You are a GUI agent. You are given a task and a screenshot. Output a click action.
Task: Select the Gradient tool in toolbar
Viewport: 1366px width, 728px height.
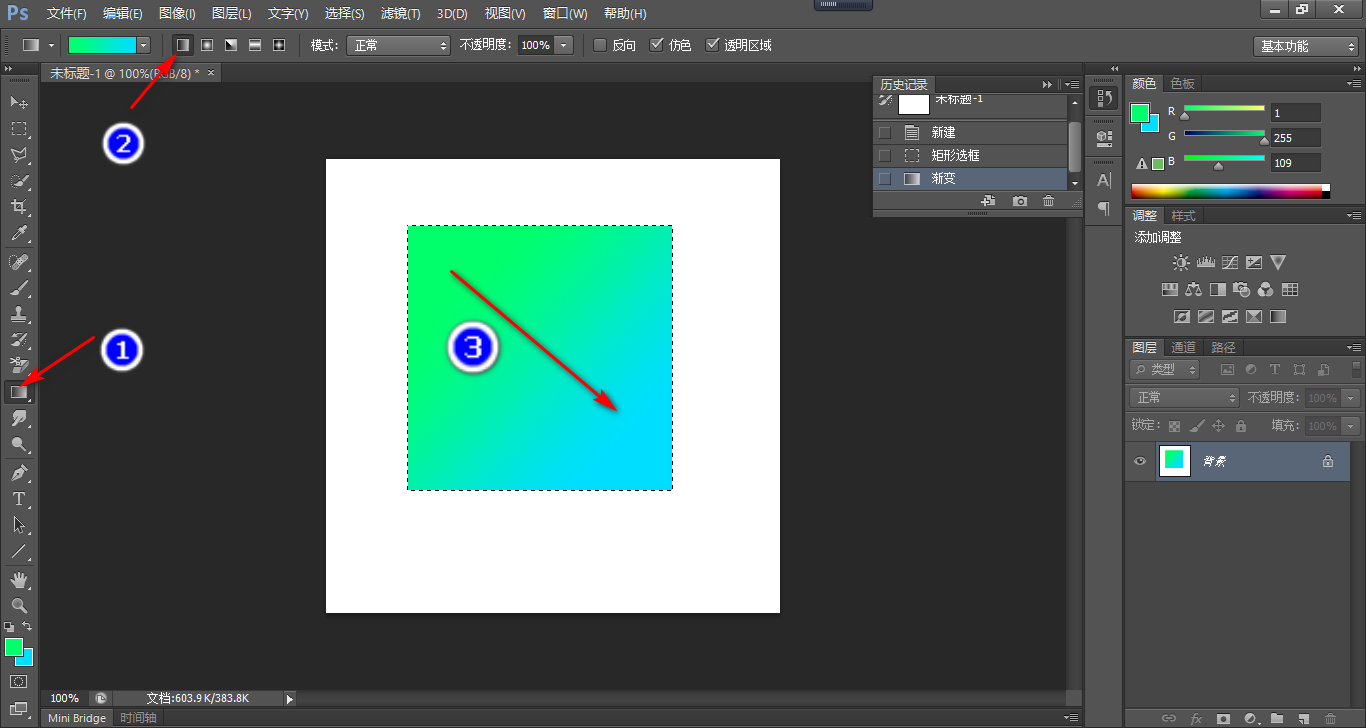click(x=19, y=393)
